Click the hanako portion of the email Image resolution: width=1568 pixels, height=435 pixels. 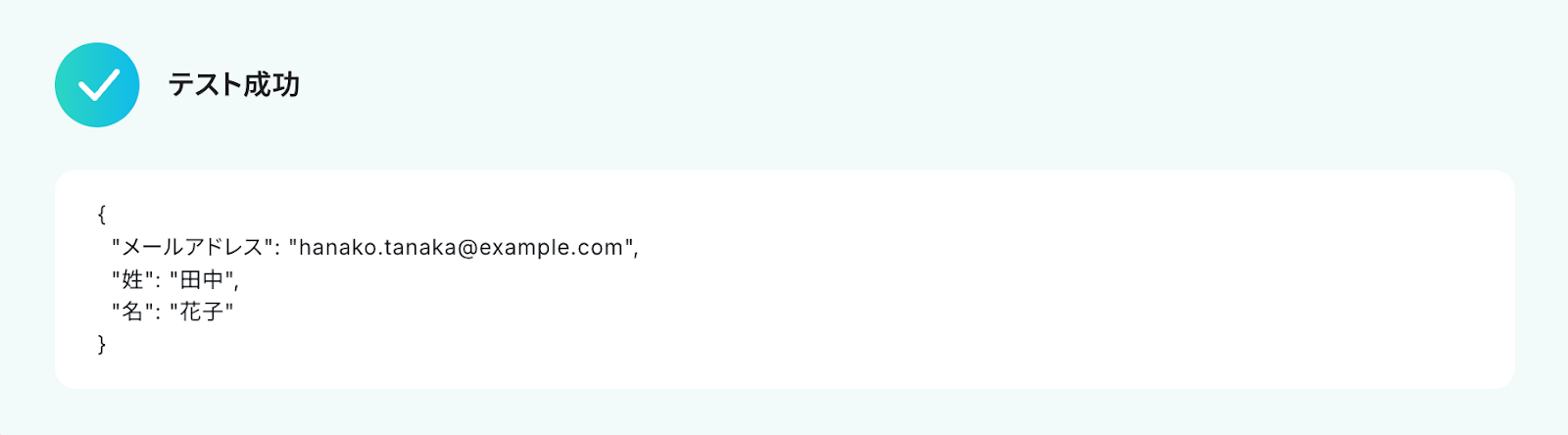(x=336, y=247)
